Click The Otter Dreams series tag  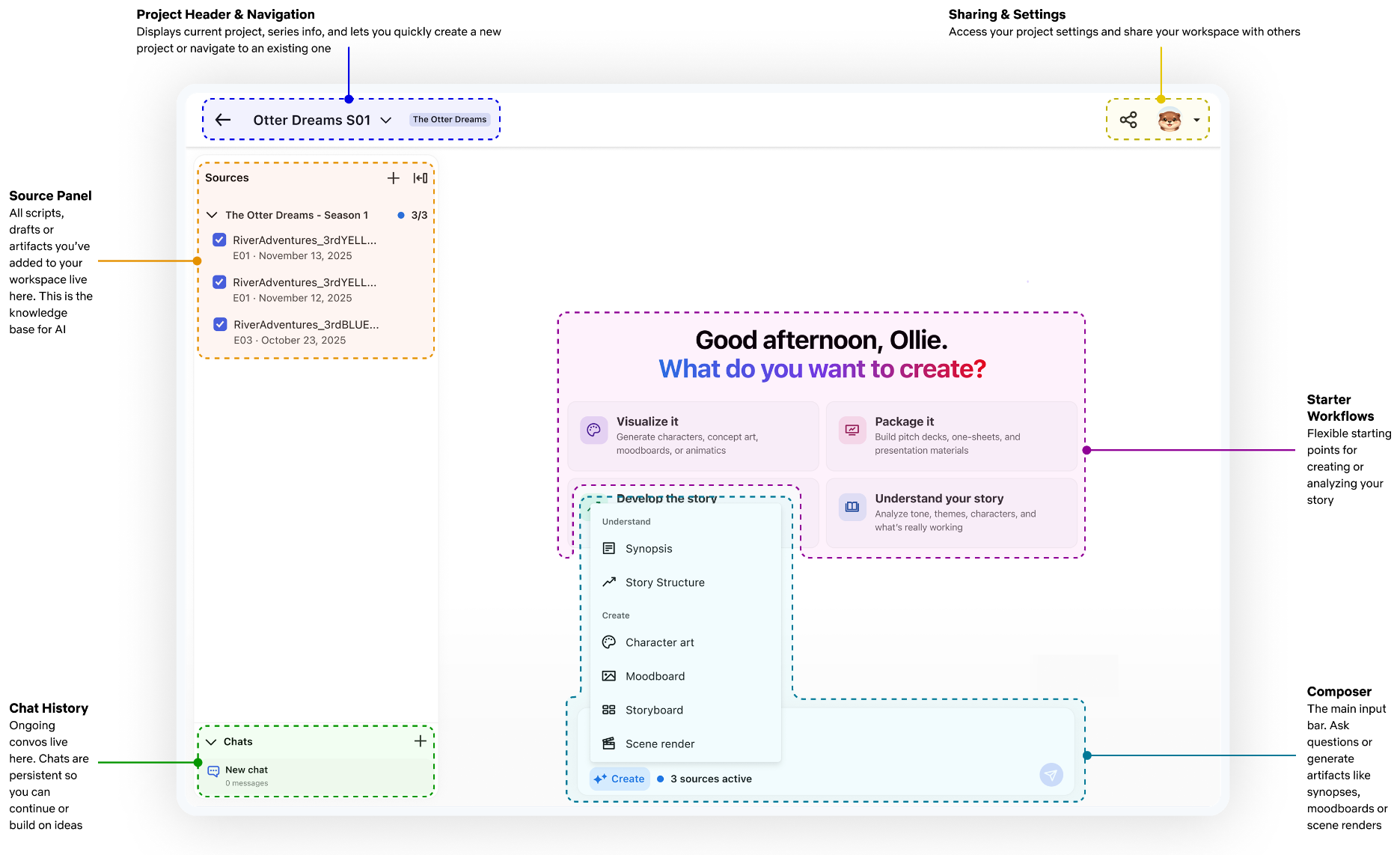pyautogui.click(x=450, y=120)
